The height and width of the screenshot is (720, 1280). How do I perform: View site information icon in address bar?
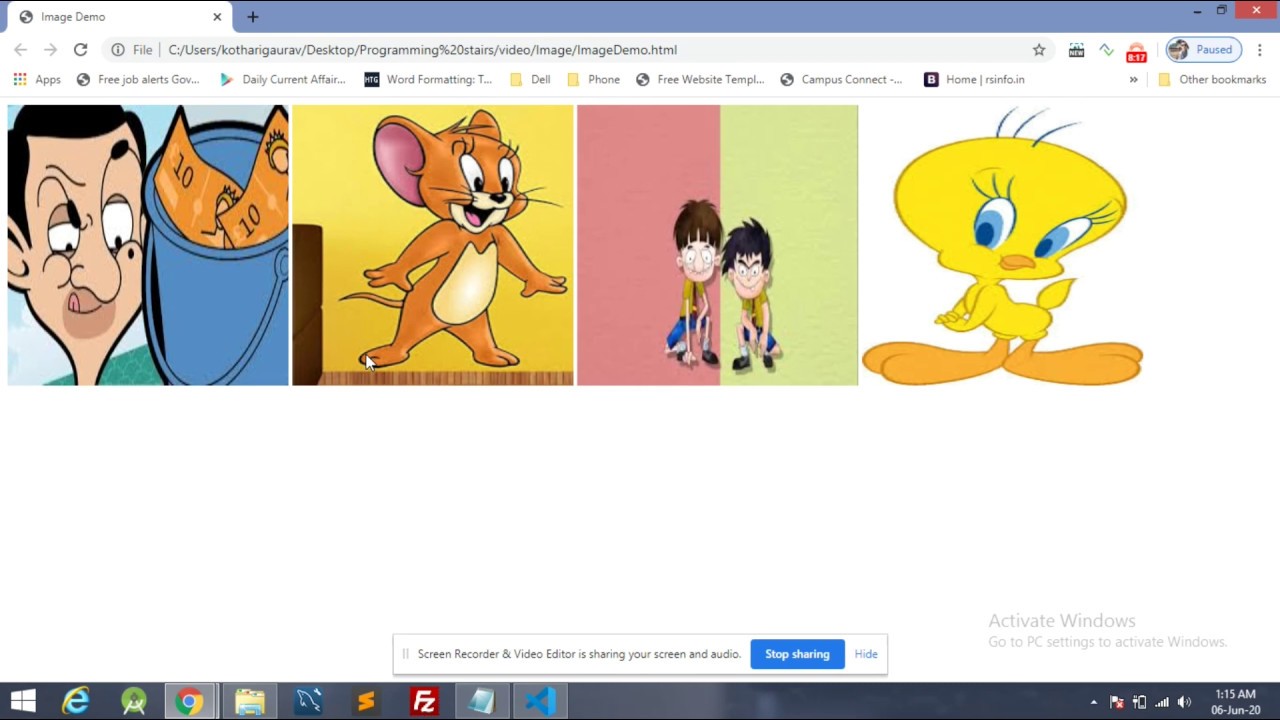(x=118, y=49)
